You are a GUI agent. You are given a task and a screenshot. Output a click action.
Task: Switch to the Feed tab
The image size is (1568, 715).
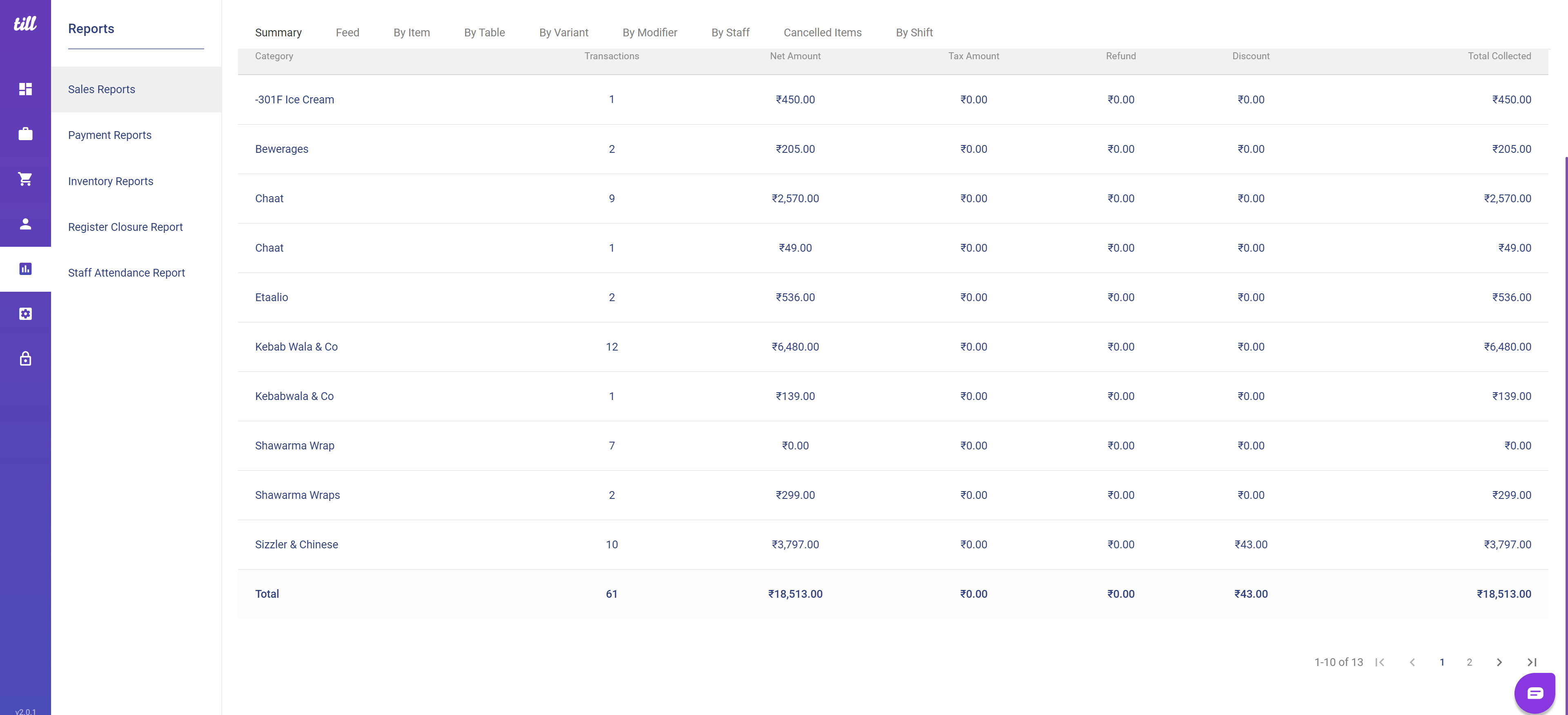coord(347,32)
